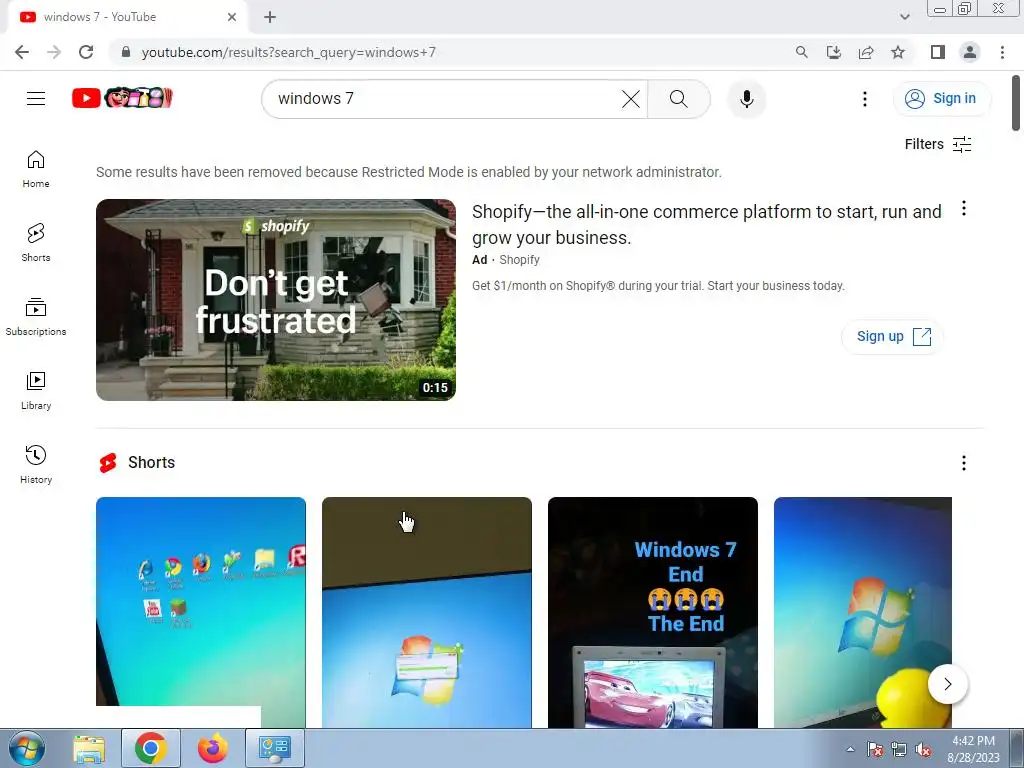Click the Shopify advertiser name
The height and width of the screenshot is (768, 1024).
click(x=519, y=260)
